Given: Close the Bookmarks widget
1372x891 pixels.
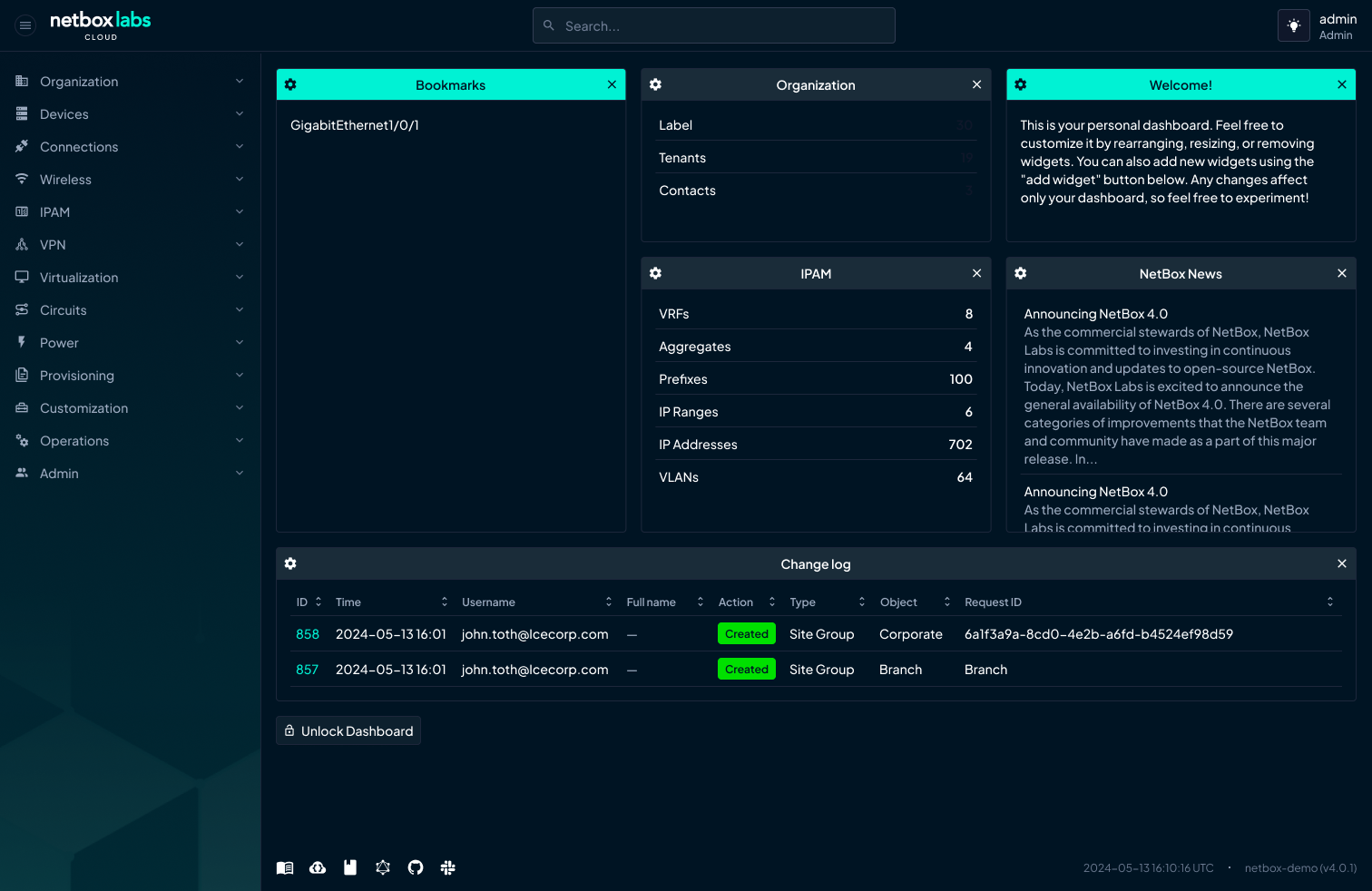Looking at the screenshot, I should [612, 84].
